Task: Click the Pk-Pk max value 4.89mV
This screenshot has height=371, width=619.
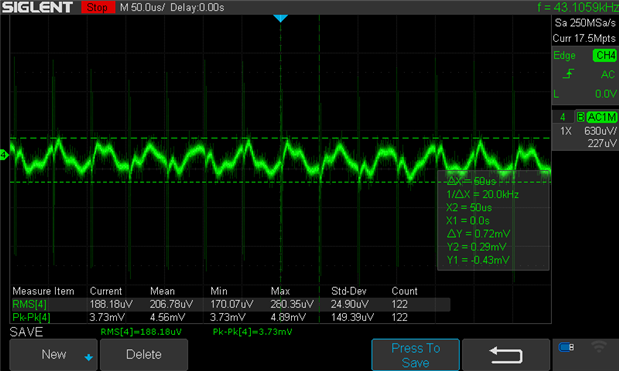Action: click(288, 317)
